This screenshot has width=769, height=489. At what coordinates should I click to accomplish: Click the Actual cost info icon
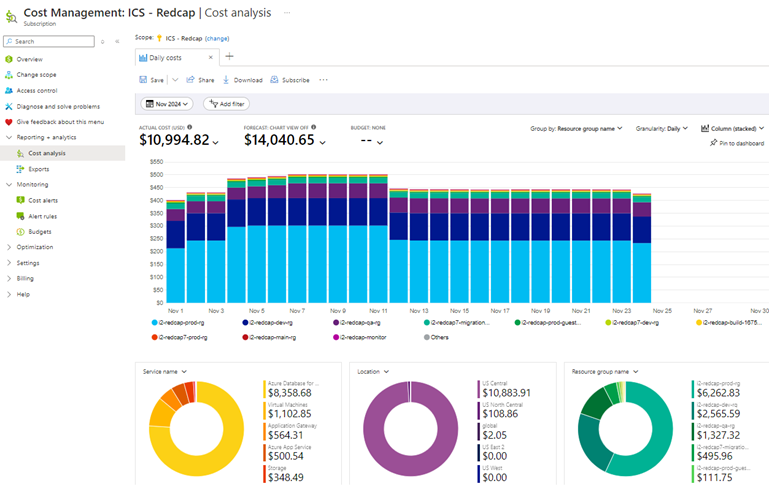(x=190, y=127)
